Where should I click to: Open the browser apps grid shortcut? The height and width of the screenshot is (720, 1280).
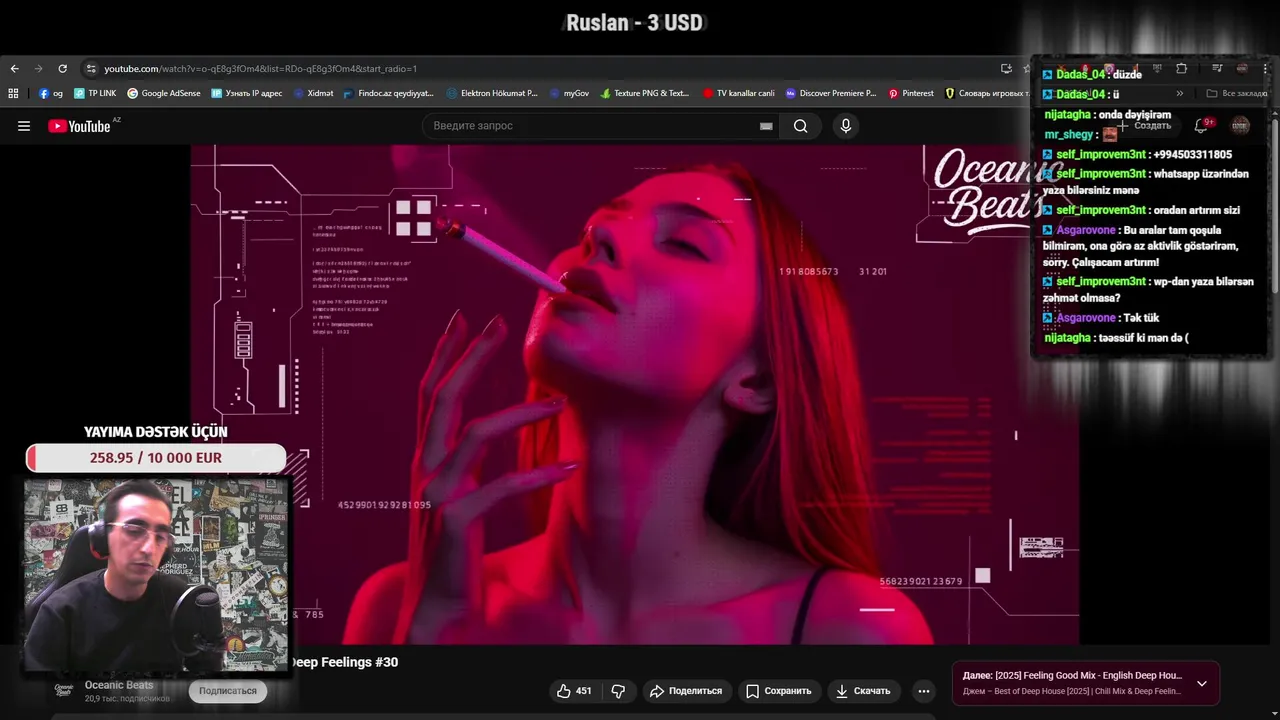[13, 93]
